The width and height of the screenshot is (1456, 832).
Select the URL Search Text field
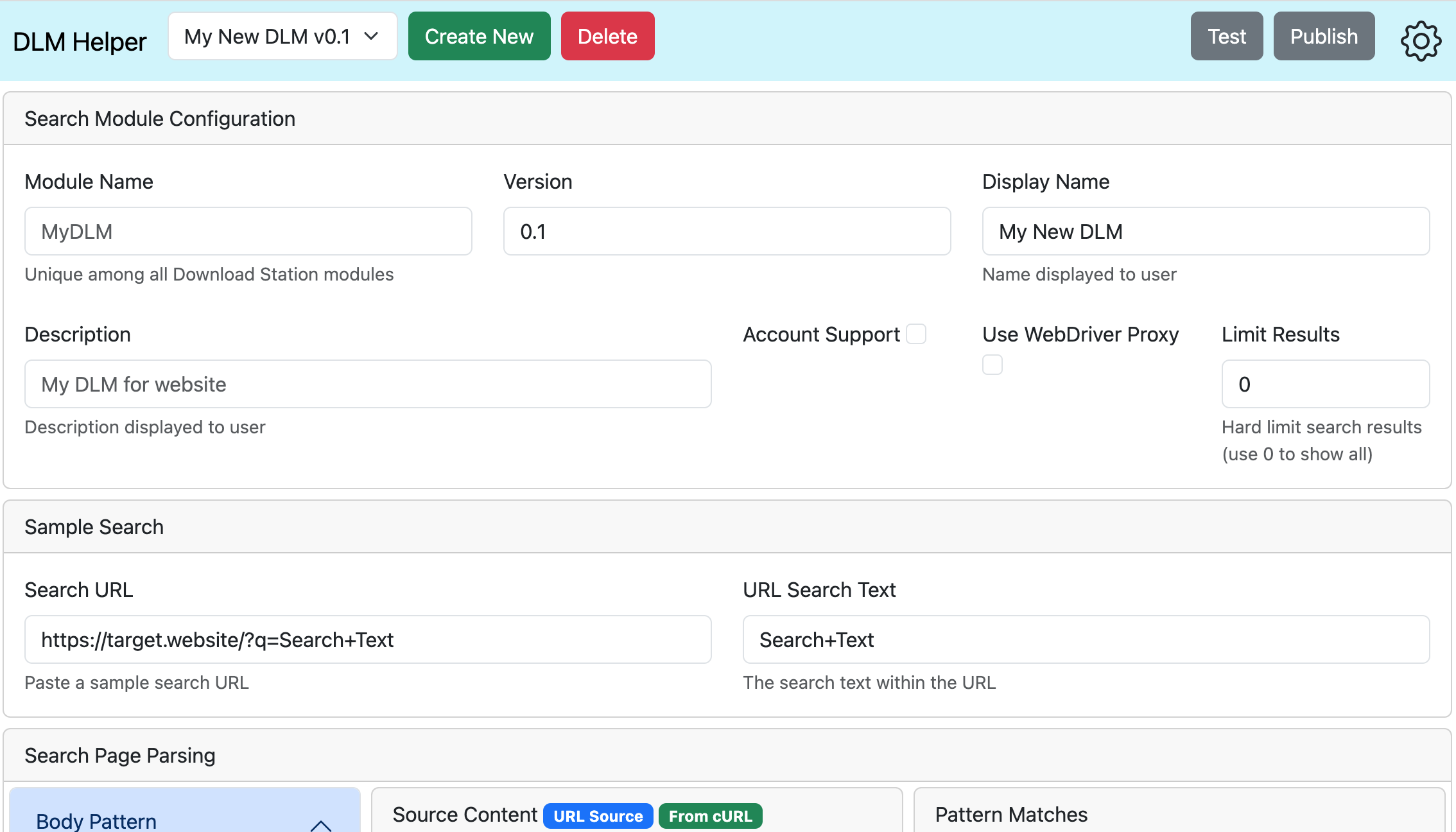tap(1086, 639)
